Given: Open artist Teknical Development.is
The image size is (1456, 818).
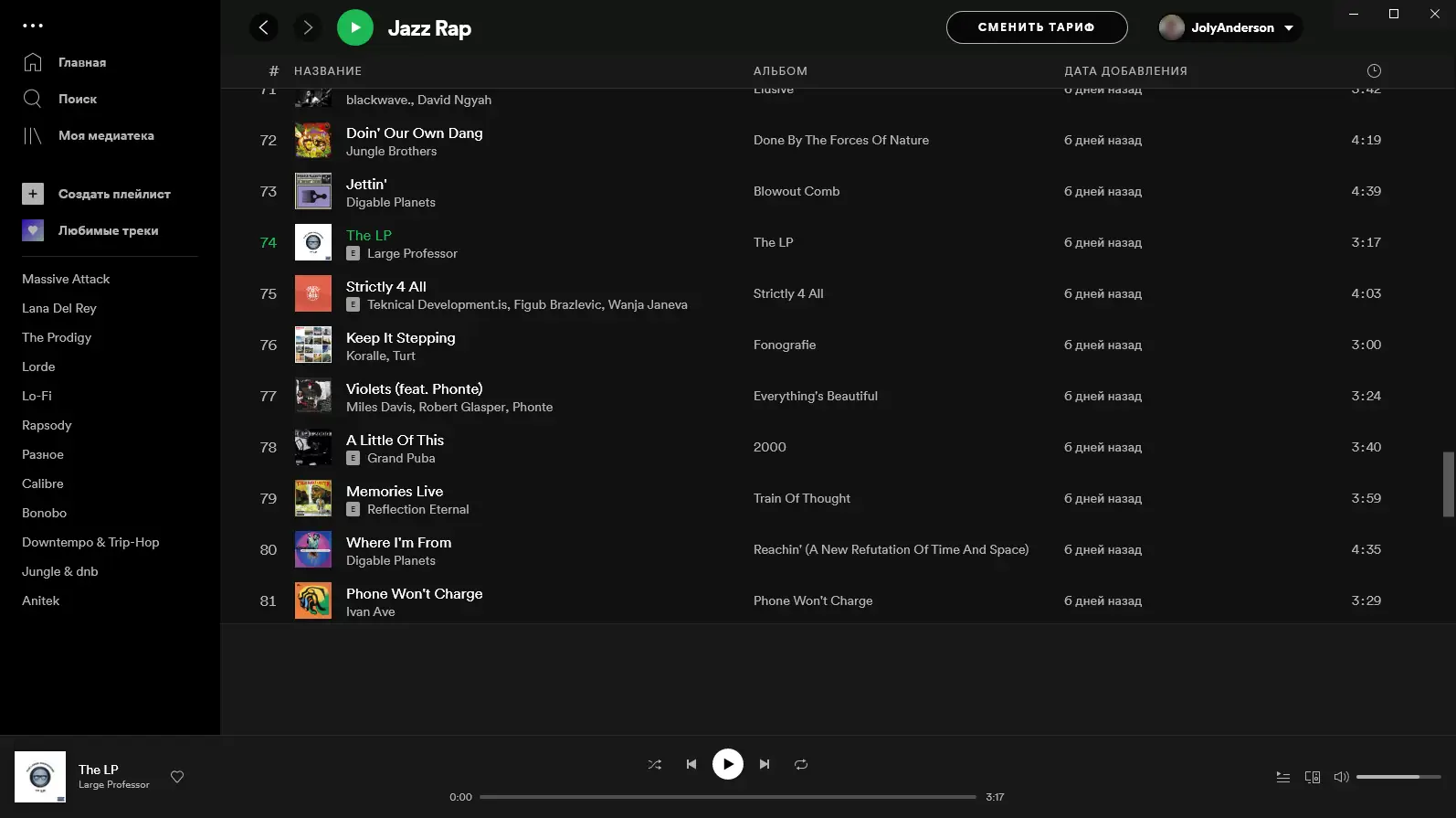Looking at the screenshot, I should click(x=438, y=305).
